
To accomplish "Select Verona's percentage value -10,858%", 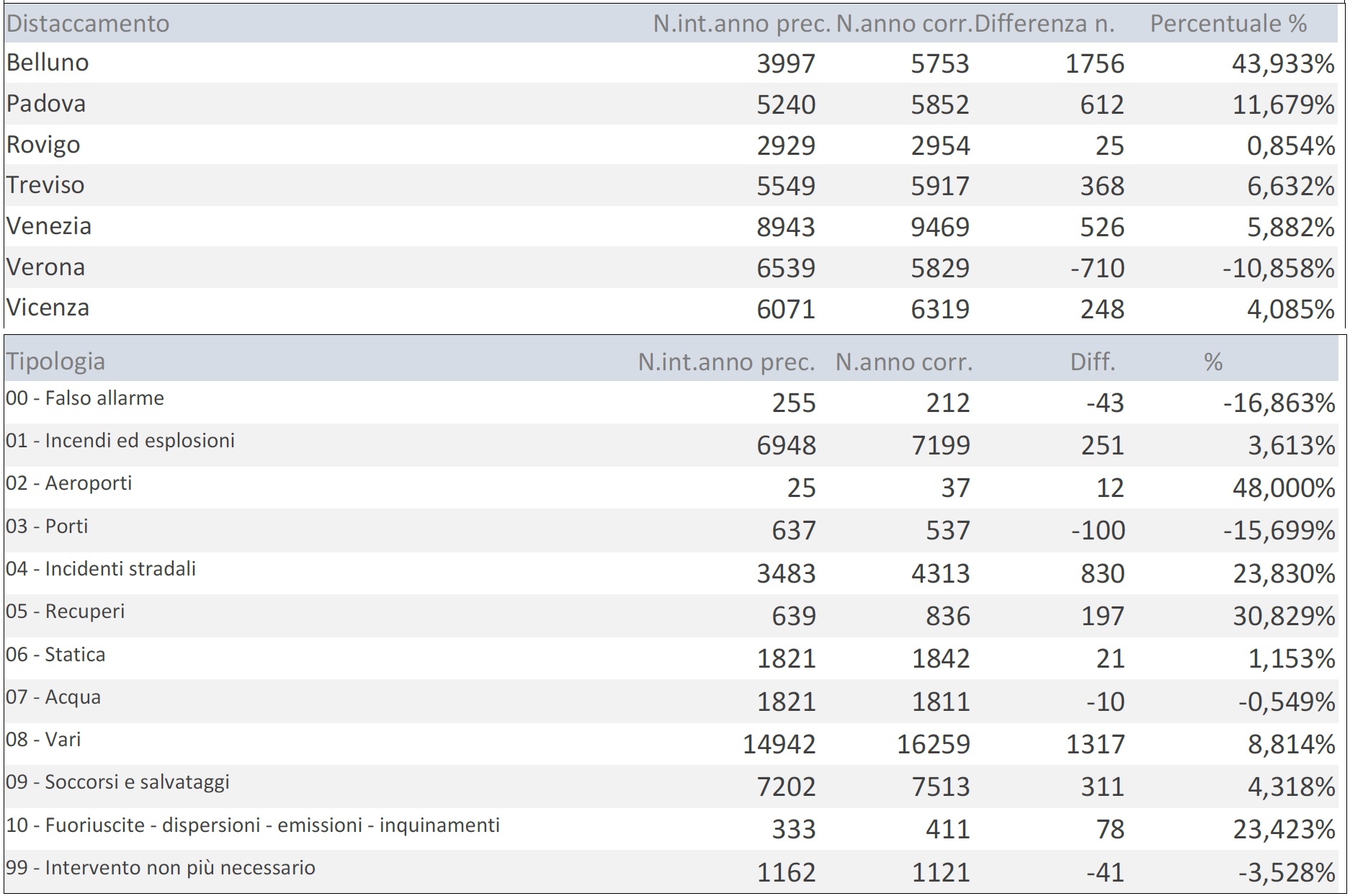I will click(1278, 268).
